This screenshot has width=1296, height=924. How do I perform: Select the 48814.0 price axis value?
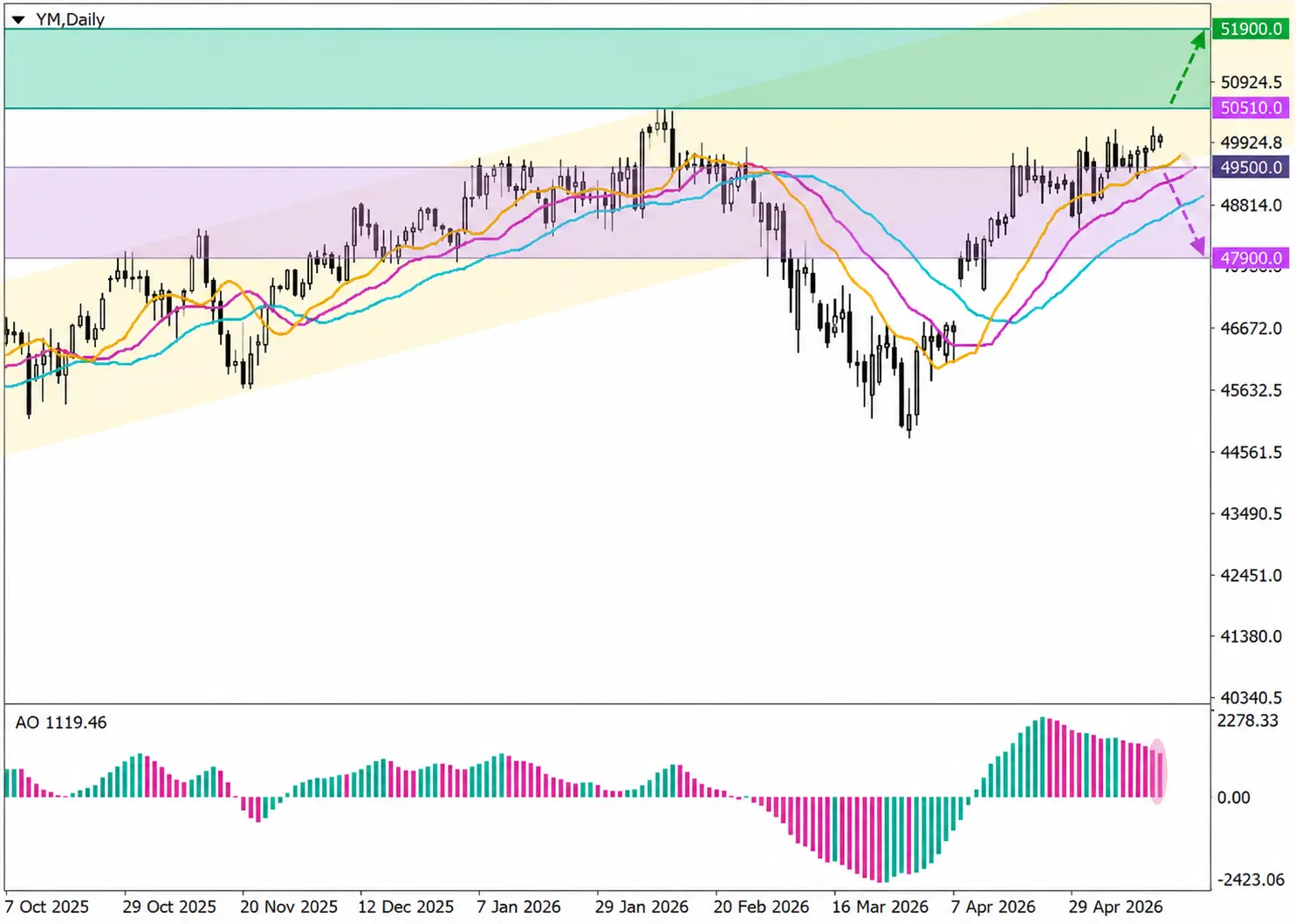click(x=1251, y=205)
